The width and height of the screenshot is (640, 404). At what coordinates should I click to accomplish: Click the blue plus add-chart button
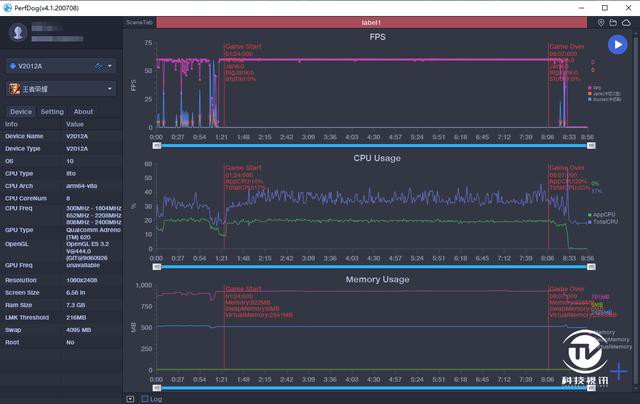coord(619,371)
